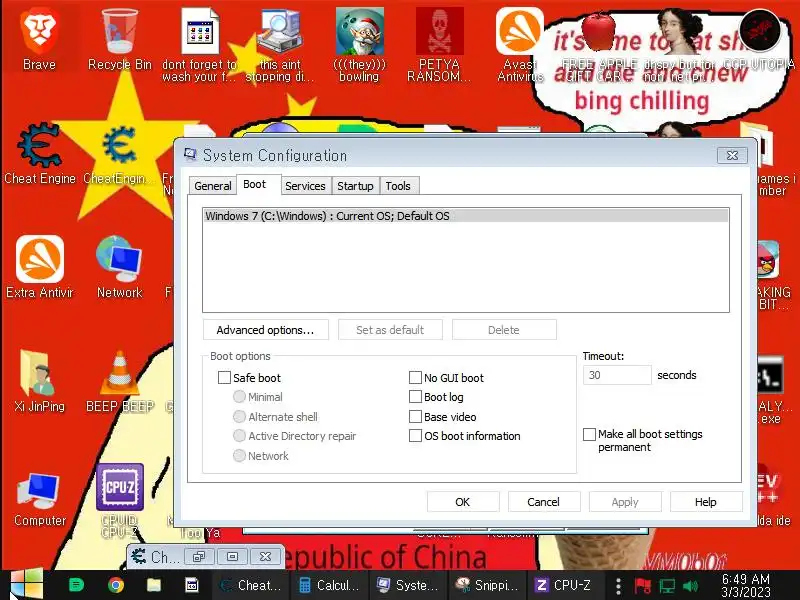Image resolution: width=800 pixels, height=600 pixels.
Task: Enable the Boot log checkbox
Action: coord(415,397)
